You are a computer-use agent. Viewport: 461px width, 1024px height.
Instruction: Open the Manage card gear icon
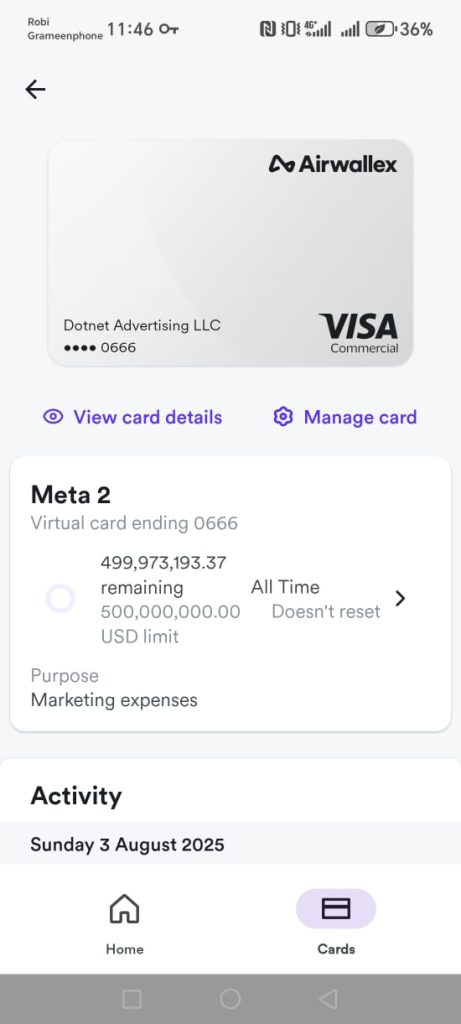tap(283, 417)
